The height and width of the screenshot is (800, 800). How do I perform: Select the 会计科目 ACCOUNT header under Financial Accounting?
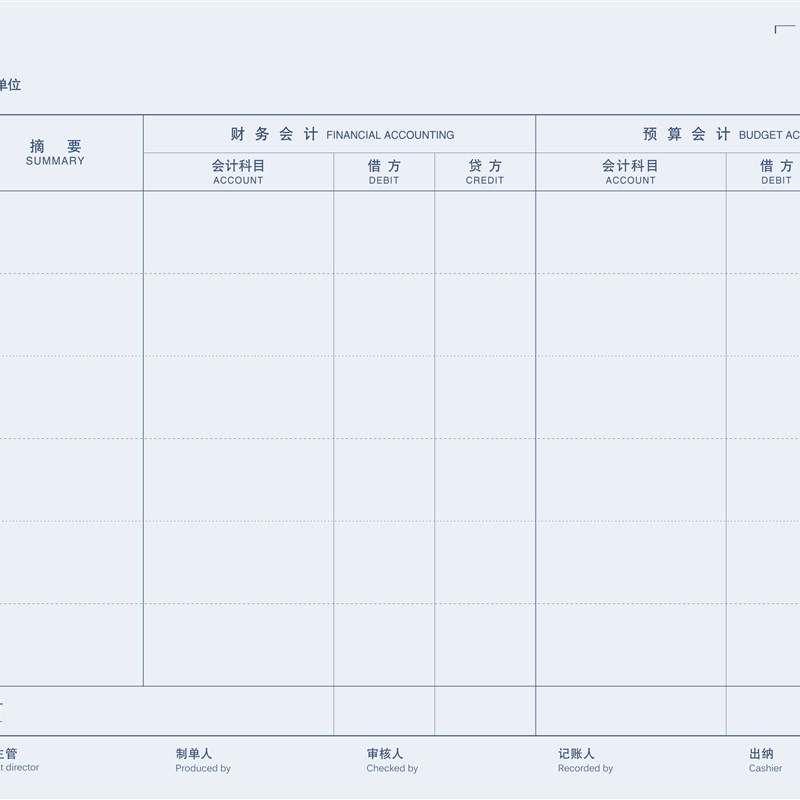pos(238,172)
